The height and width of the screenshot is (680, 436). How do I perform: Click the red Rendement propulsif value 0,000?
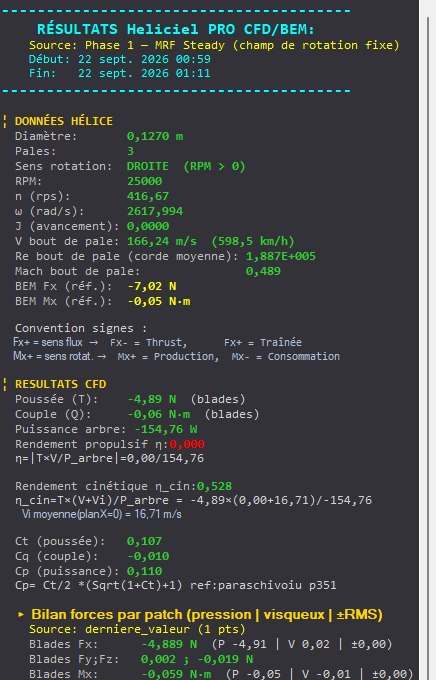(x=187, y=444)
